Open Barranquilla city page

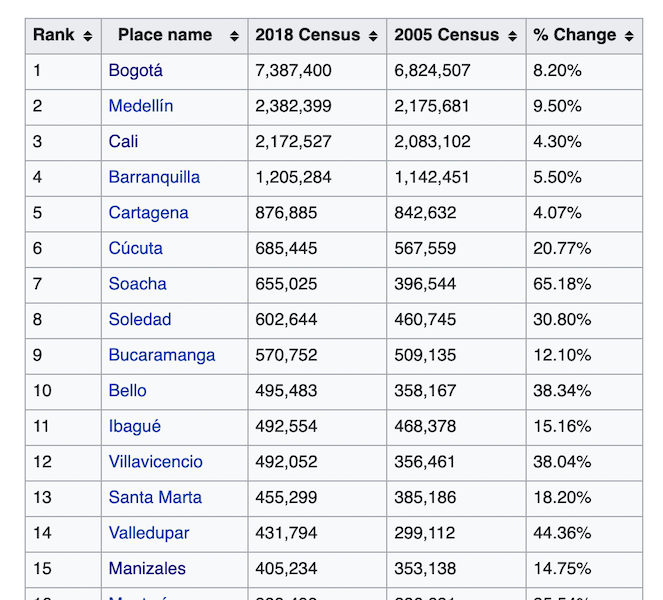click(154, 177)
